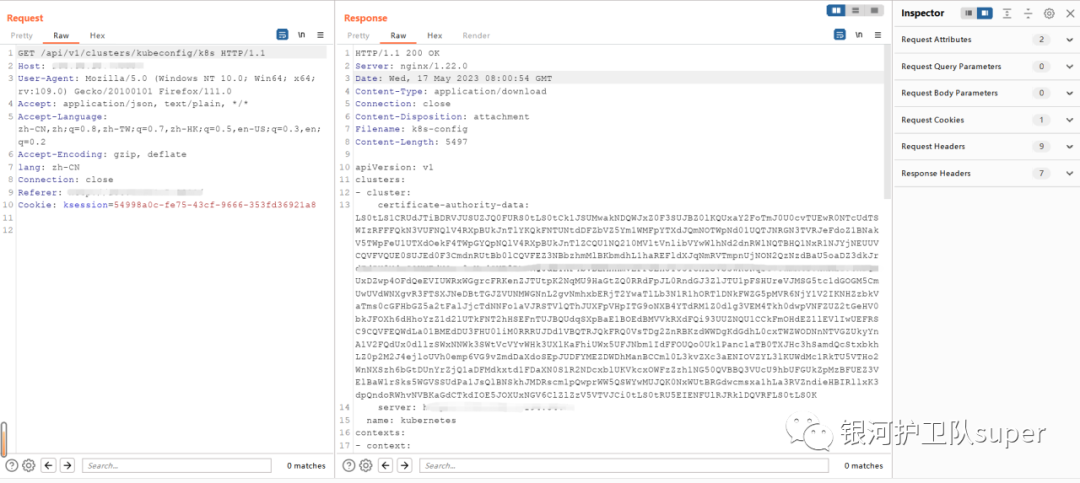Go to previous search match in Response
The height and width of the screenshot is (483, 1080).
[x=386, y=466]
